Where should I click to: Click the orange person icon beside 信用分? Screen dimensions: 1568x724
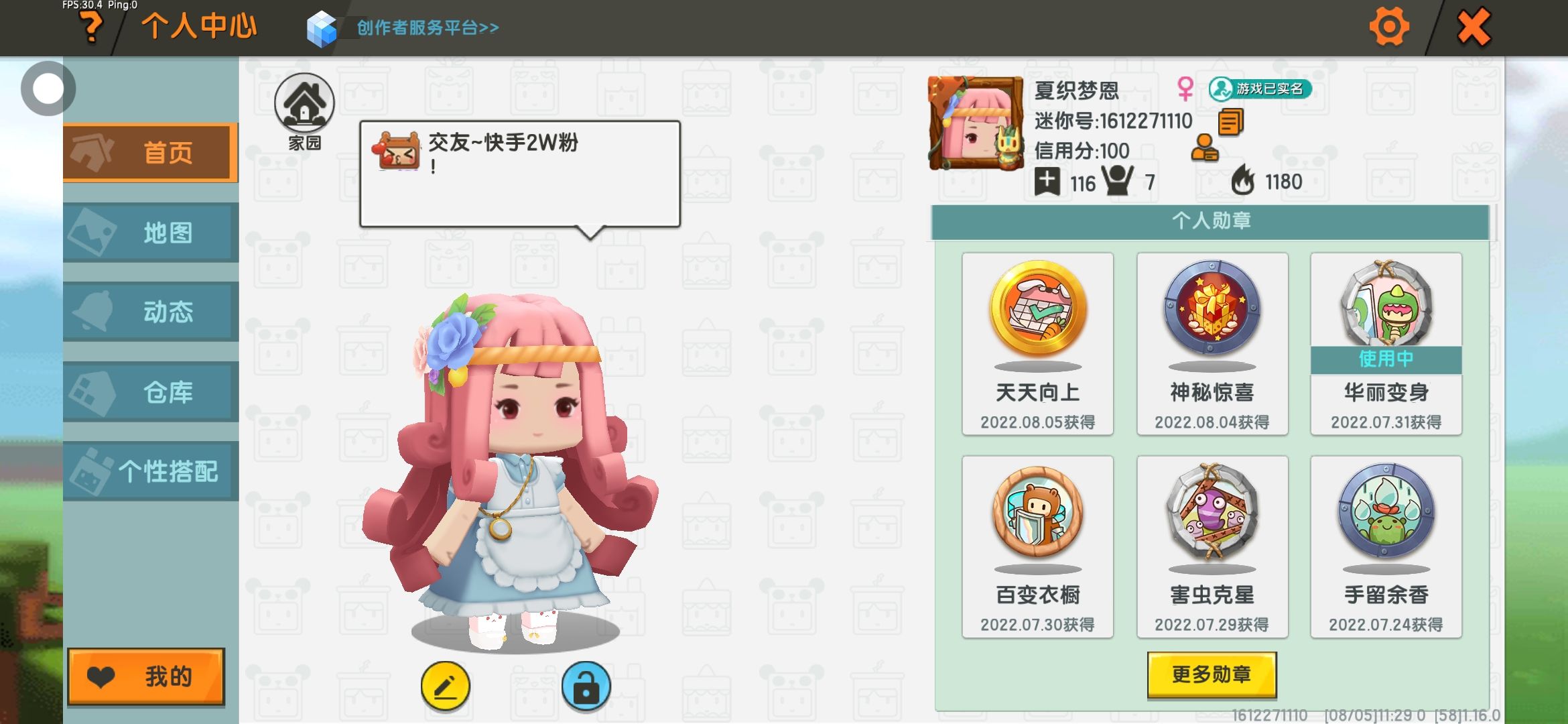click(x=1204, y=148)
